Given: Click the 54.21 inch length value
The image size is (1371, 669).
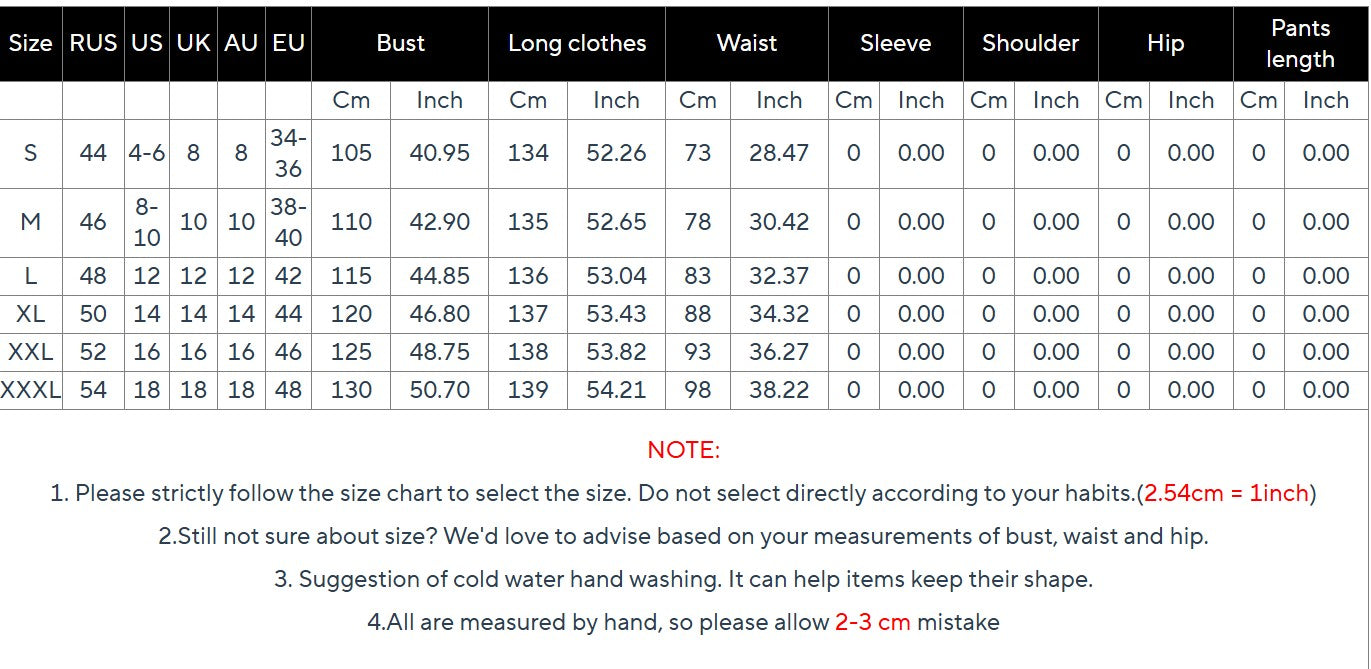Looking at the screenshot, I should point(616,390).
